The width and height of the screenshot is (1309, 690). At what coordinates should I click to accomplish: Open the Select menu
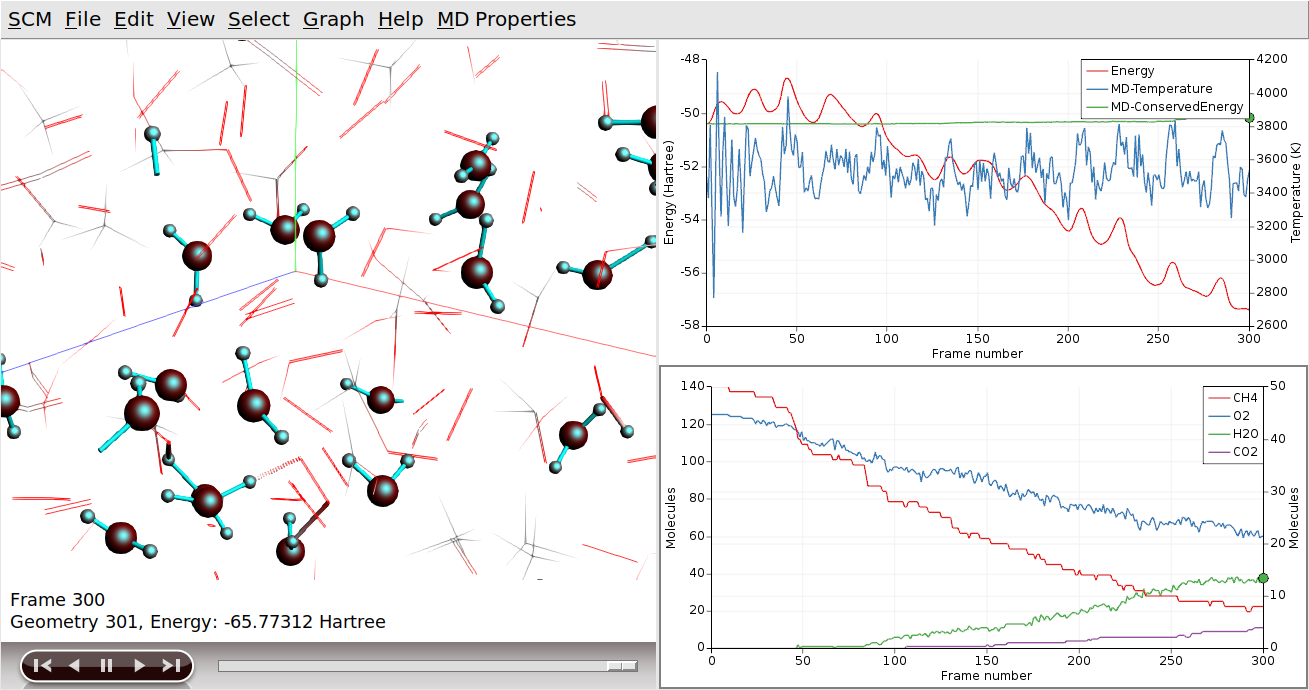[x=258, y=18]
